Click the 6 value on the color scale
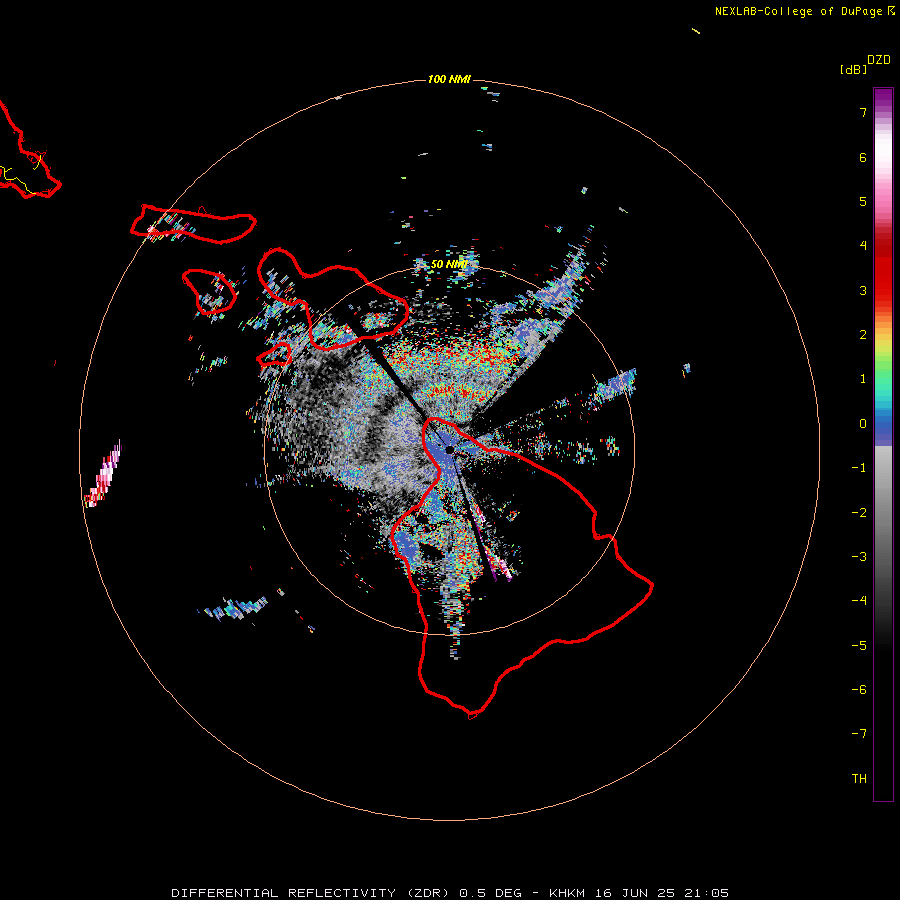This screenshot has height=900, width=900. (863, 157)
